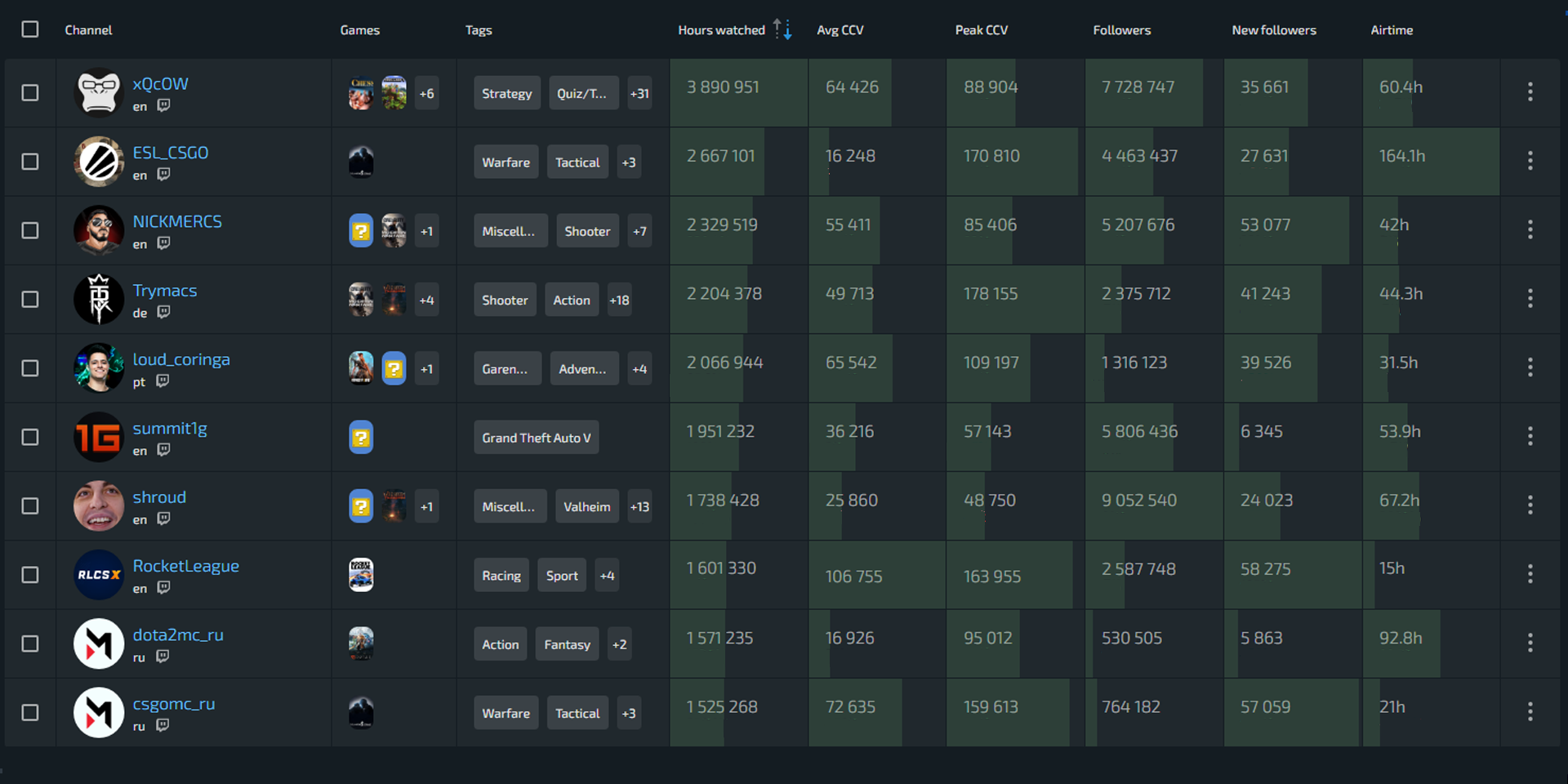Toggle the Hours watched sort arrows
Image resolution: width=1568 pixels, height=784 pixels.
pos(782,29)
